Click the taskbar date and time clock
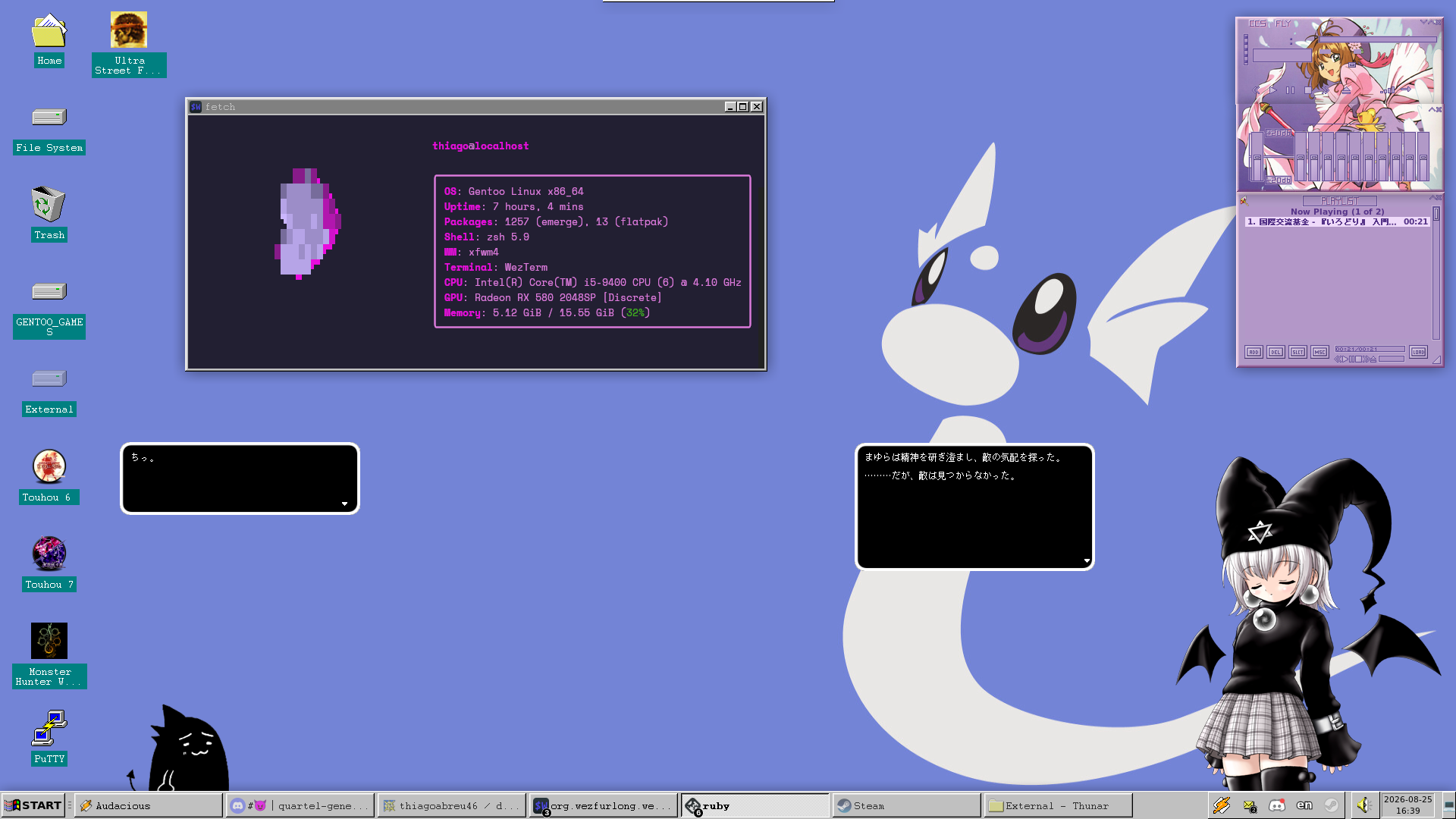 (1407, 805)
